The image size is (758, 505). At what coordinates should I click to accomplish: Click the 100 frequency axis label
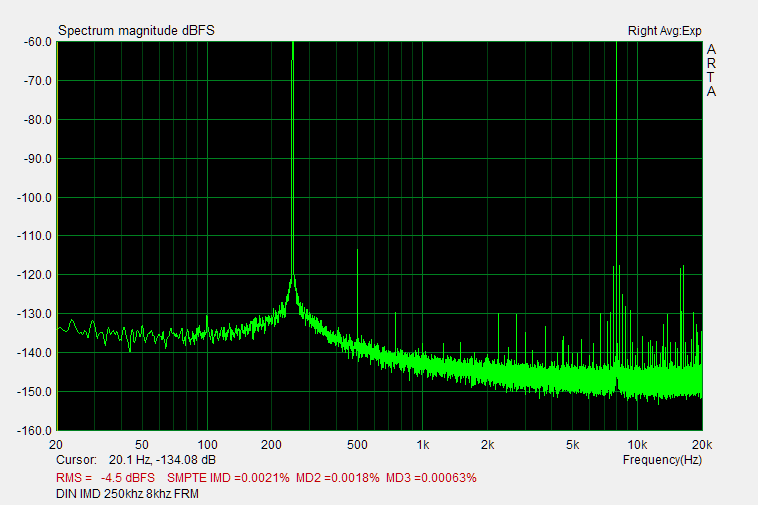point(207,445)
